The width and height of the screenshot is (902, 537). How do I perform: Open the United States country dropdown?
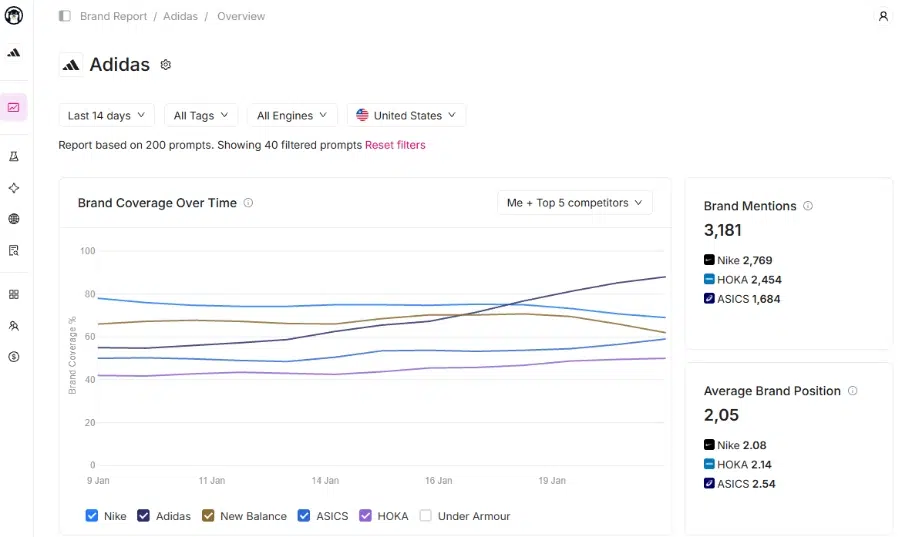(406, 116)
